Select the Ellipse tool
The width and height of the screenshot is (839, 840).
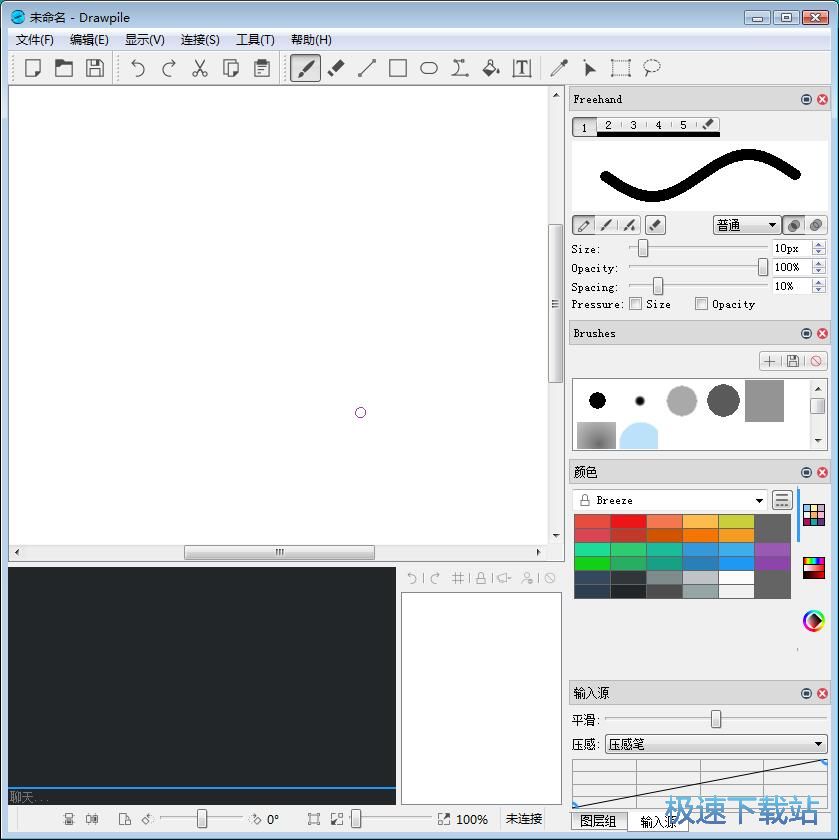[428, 68]
